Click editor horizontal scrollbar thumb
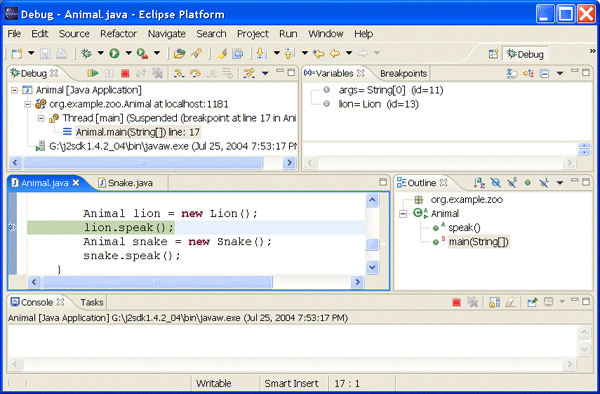Screen dimensions: 600x394 [157, 282]
